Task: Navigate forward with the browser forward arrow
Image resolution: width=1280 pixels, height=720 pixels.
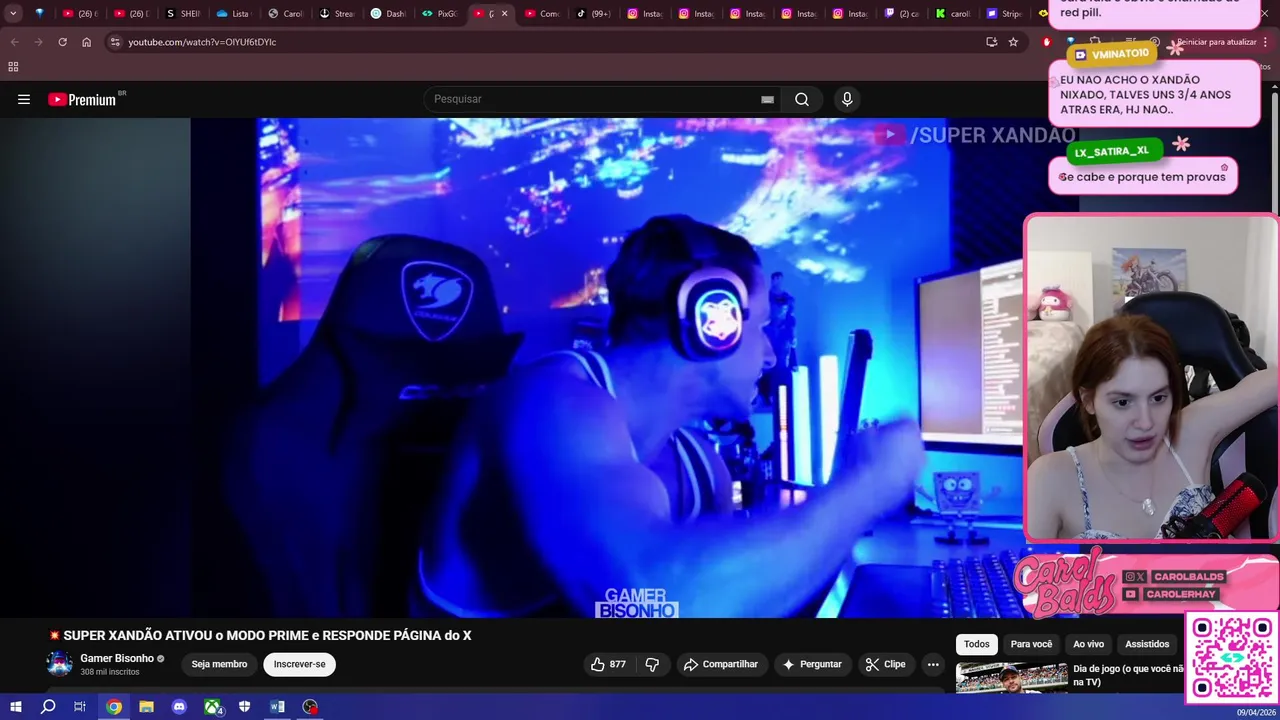Action: [x=38, y=42]
